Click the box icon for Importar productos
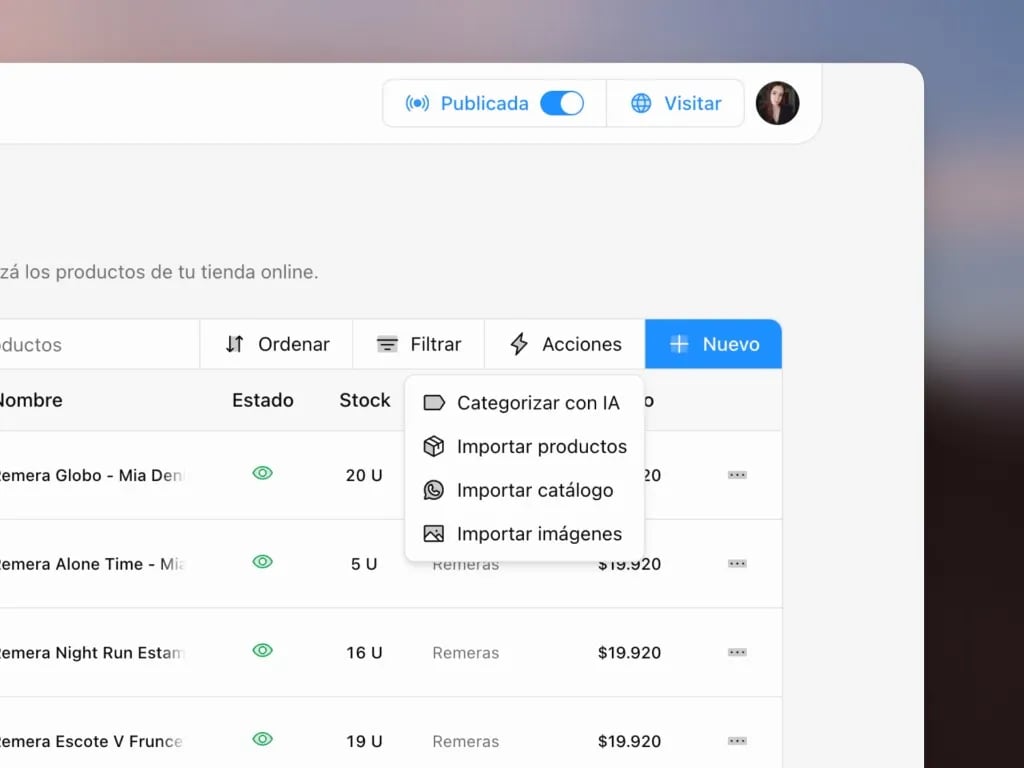This screenshot has height=768, width=1024. (434, 447)
